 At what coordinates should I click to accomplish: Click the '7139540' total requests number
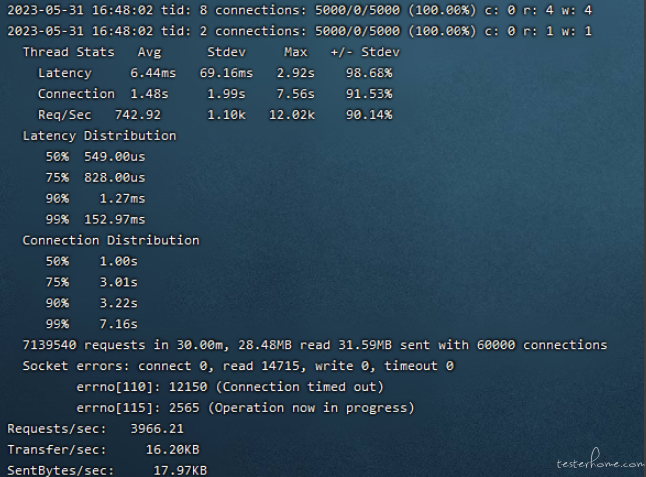coord(49,345)
